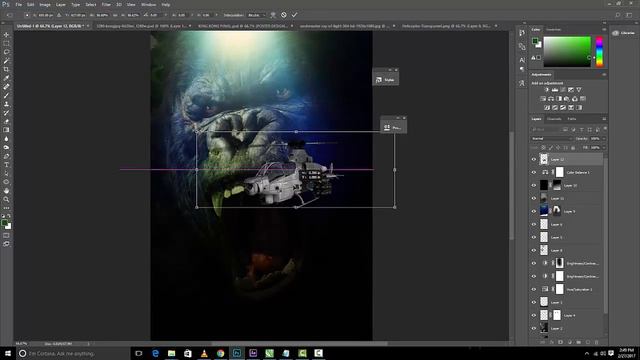Toggle warp mode icon in options bar
This screenshot has height=360, width=640.
coord(273,15)
